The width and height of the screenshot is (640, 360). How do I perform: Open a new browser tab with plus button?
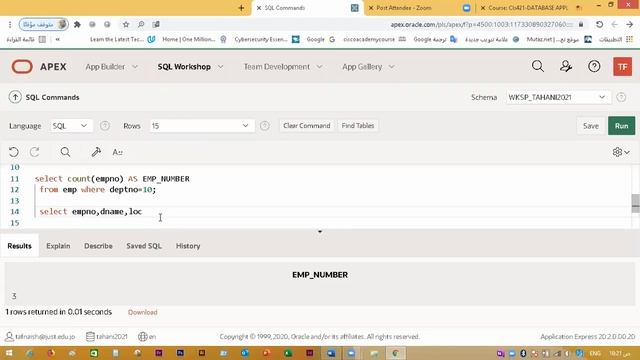(241, 8)
